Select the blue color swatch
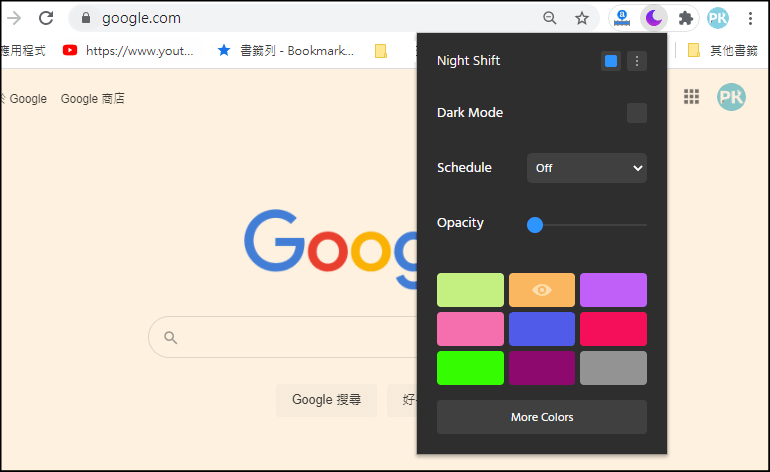Image resolution: width=770 pixels, height=472 pixels. [542, 329]
